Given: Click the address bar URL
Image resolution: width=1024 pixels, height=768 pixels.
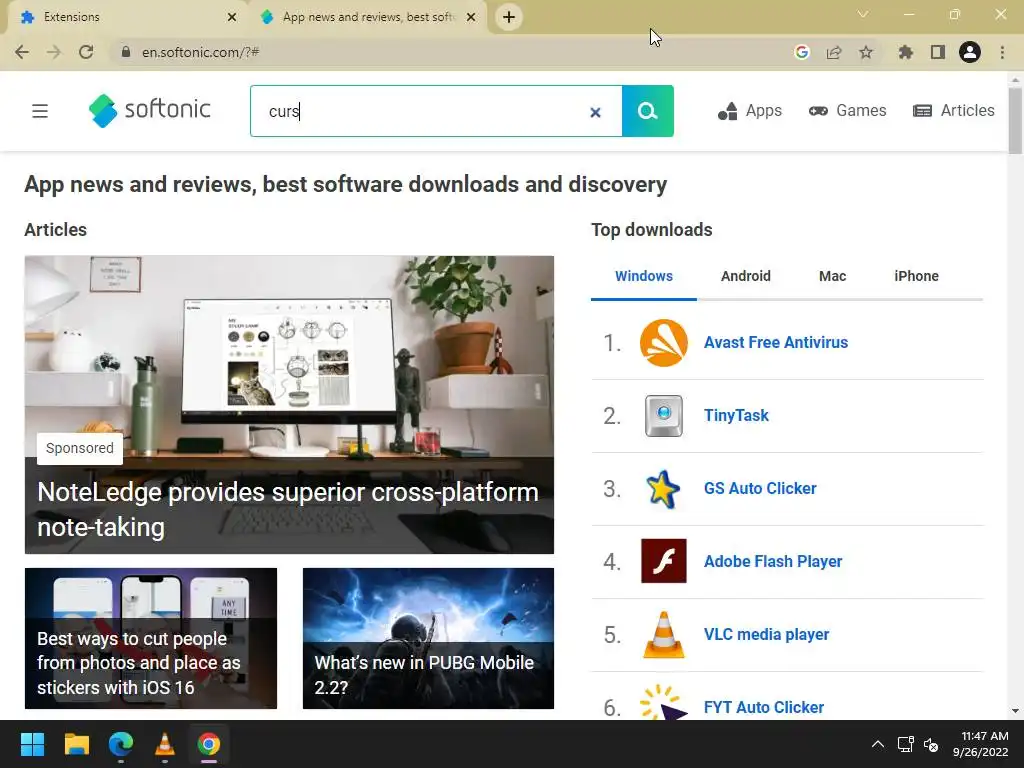Looking at the screenshot, I should point(200,52).
